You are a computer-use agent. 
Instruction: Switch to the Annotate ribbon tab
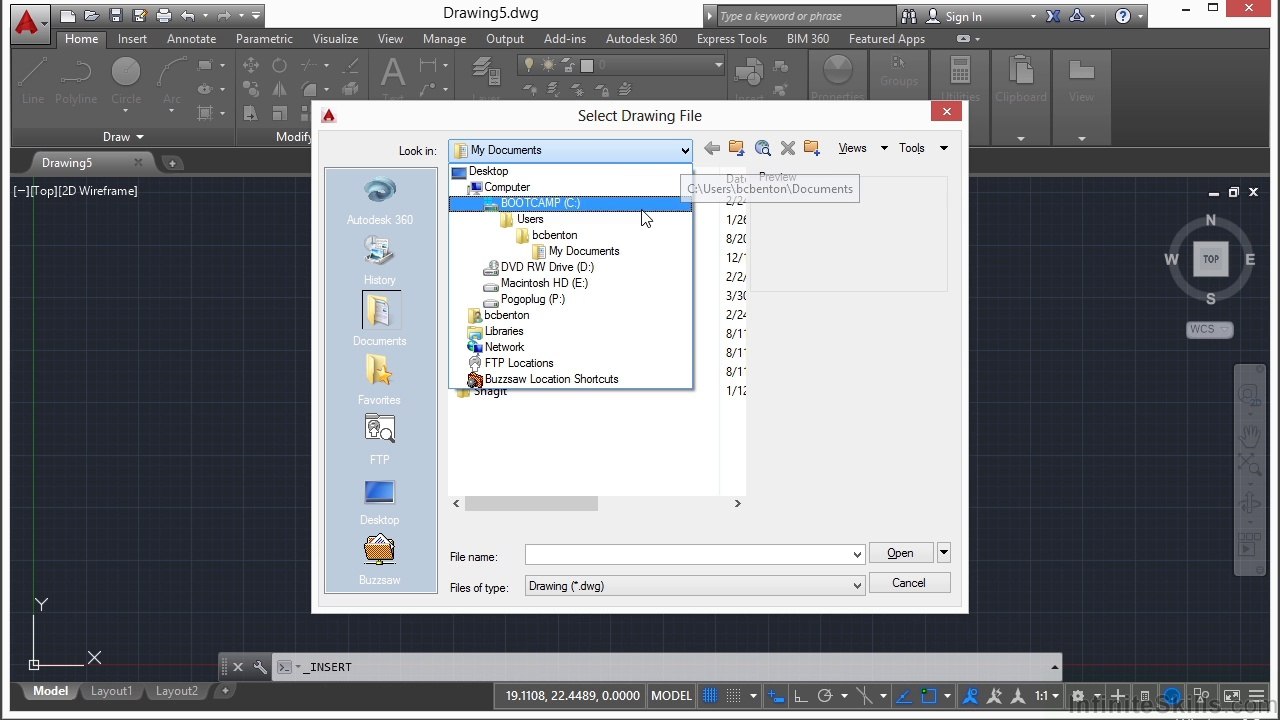pyautogui.click(x=191, y=39)
